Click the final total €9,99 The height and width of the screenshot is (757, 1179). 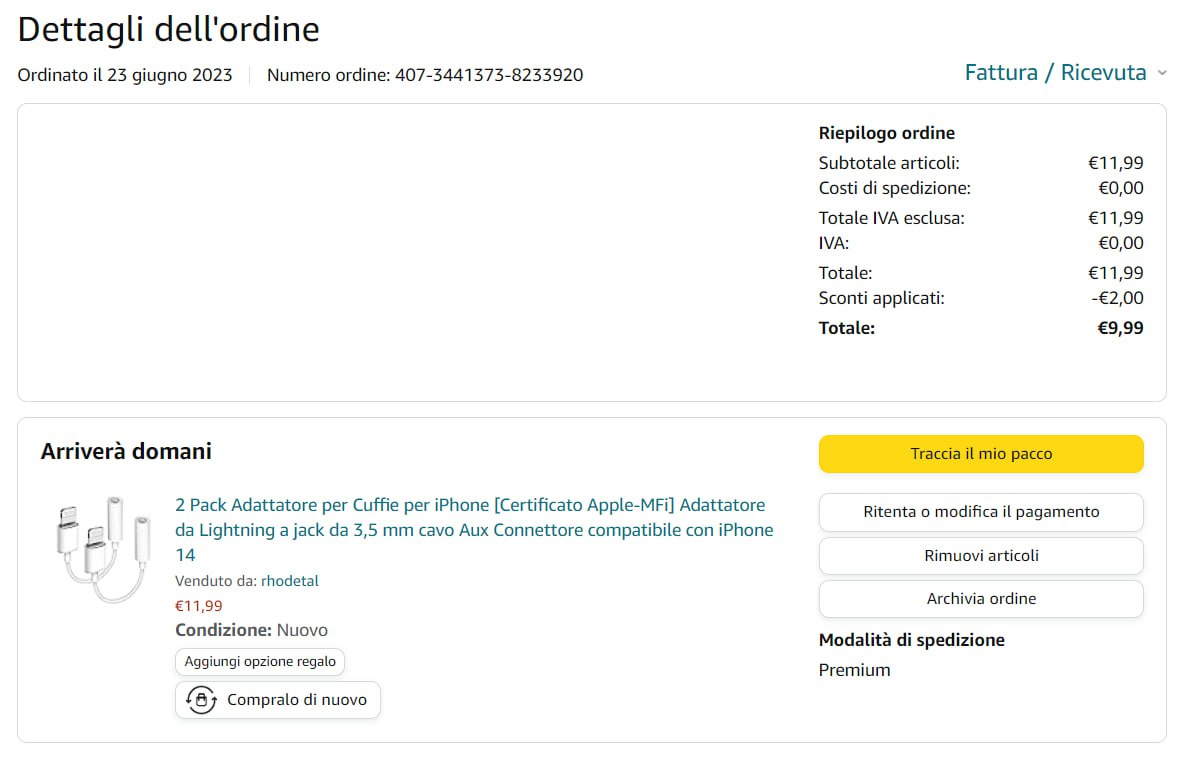click(1120, 328)
